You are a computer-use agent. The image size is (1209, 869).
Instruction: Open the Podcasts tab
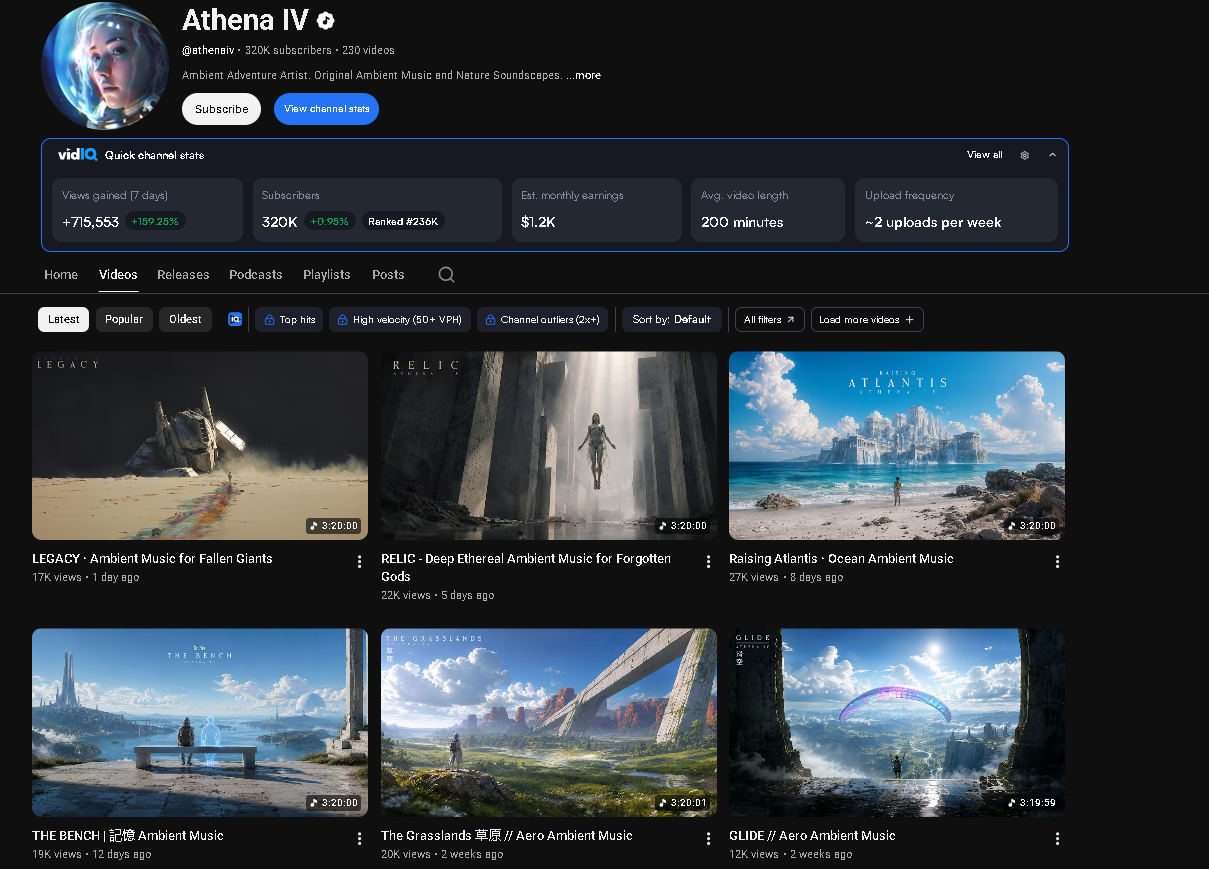[256, 274]
